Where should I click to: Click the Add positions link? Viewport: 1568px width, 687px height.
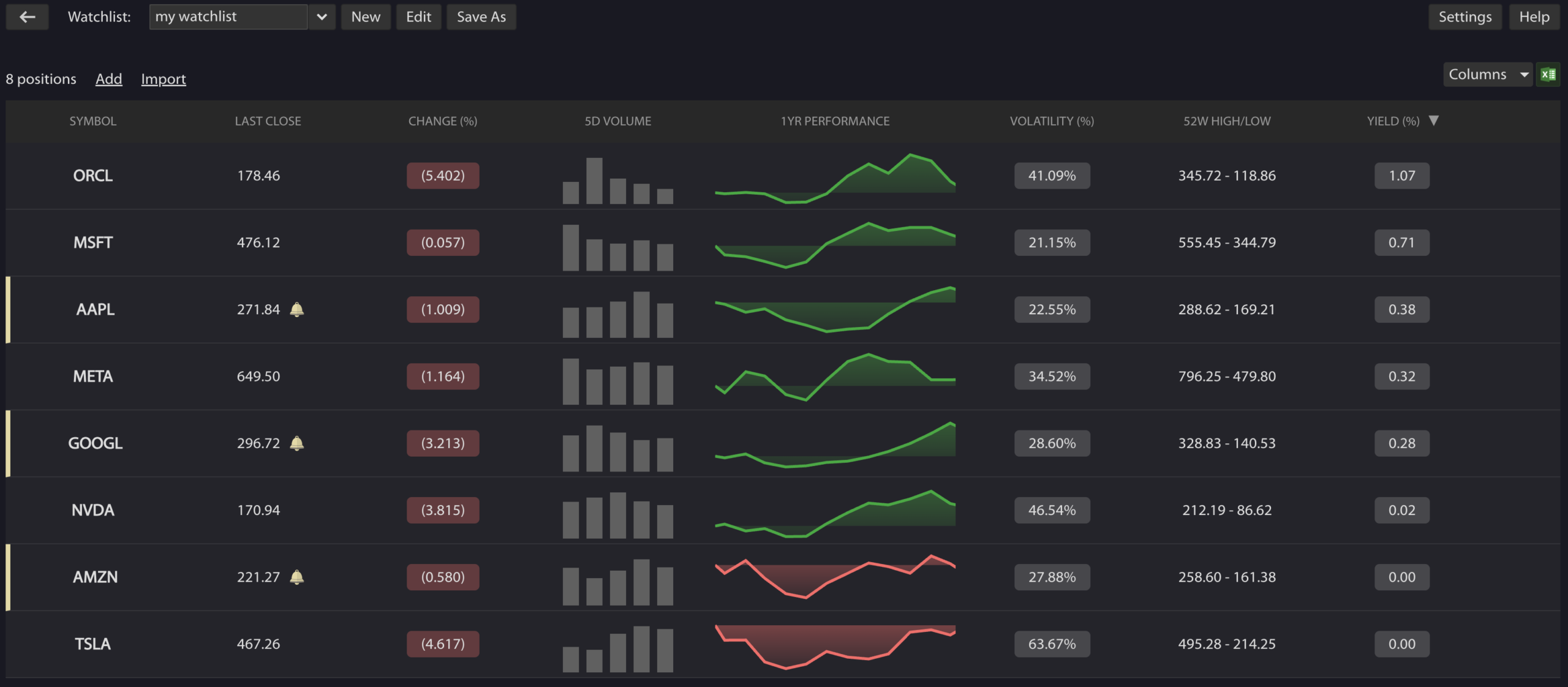click(108, 79)
